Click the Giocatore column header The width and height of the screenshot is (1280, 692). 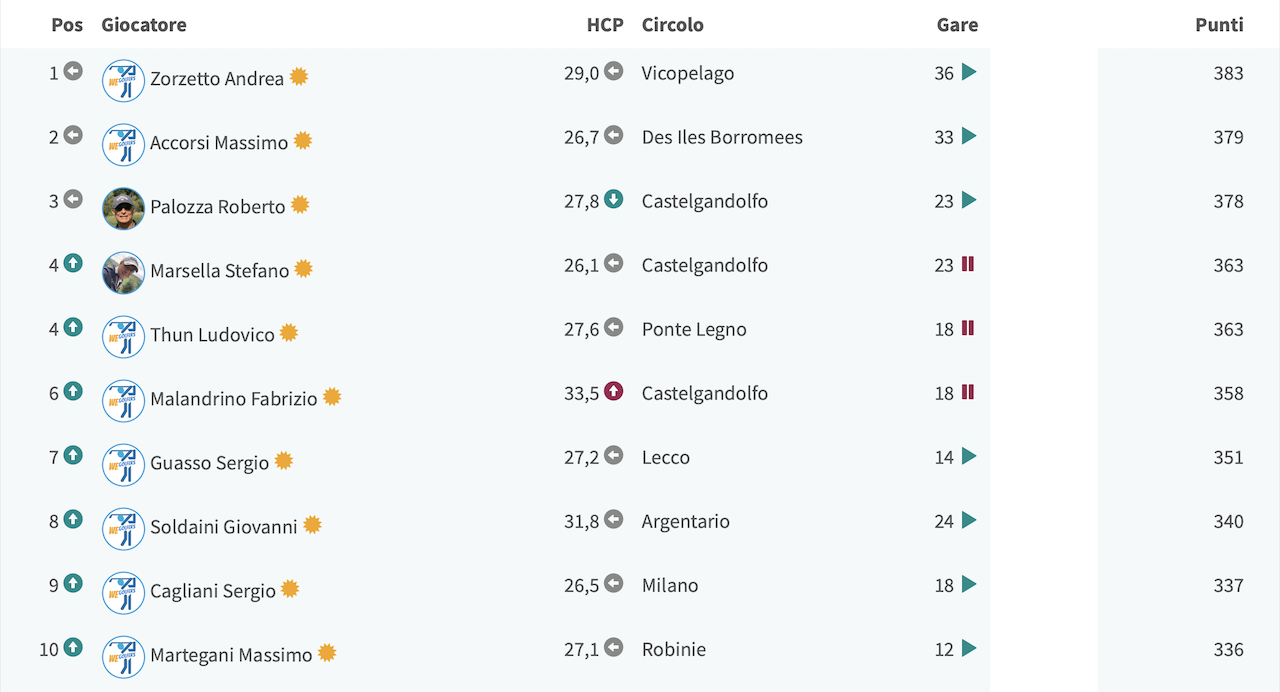point(144,25)
